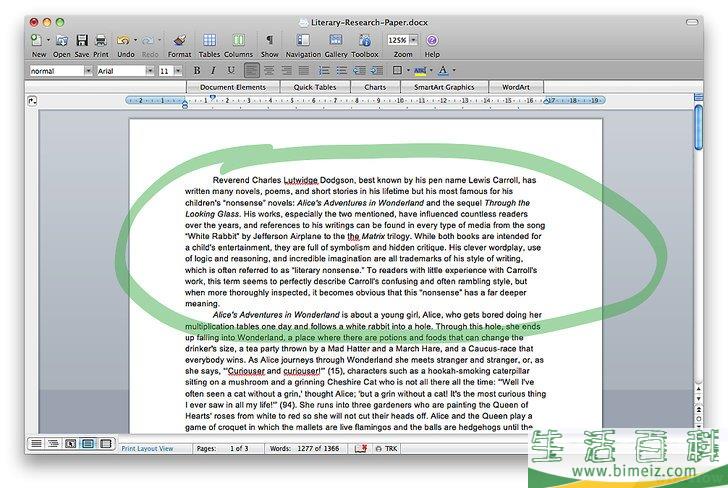Click the Redo arrow icon
The width and height of the screenshot is (728, 488).
pyautogui.click(x=148, y=41)
